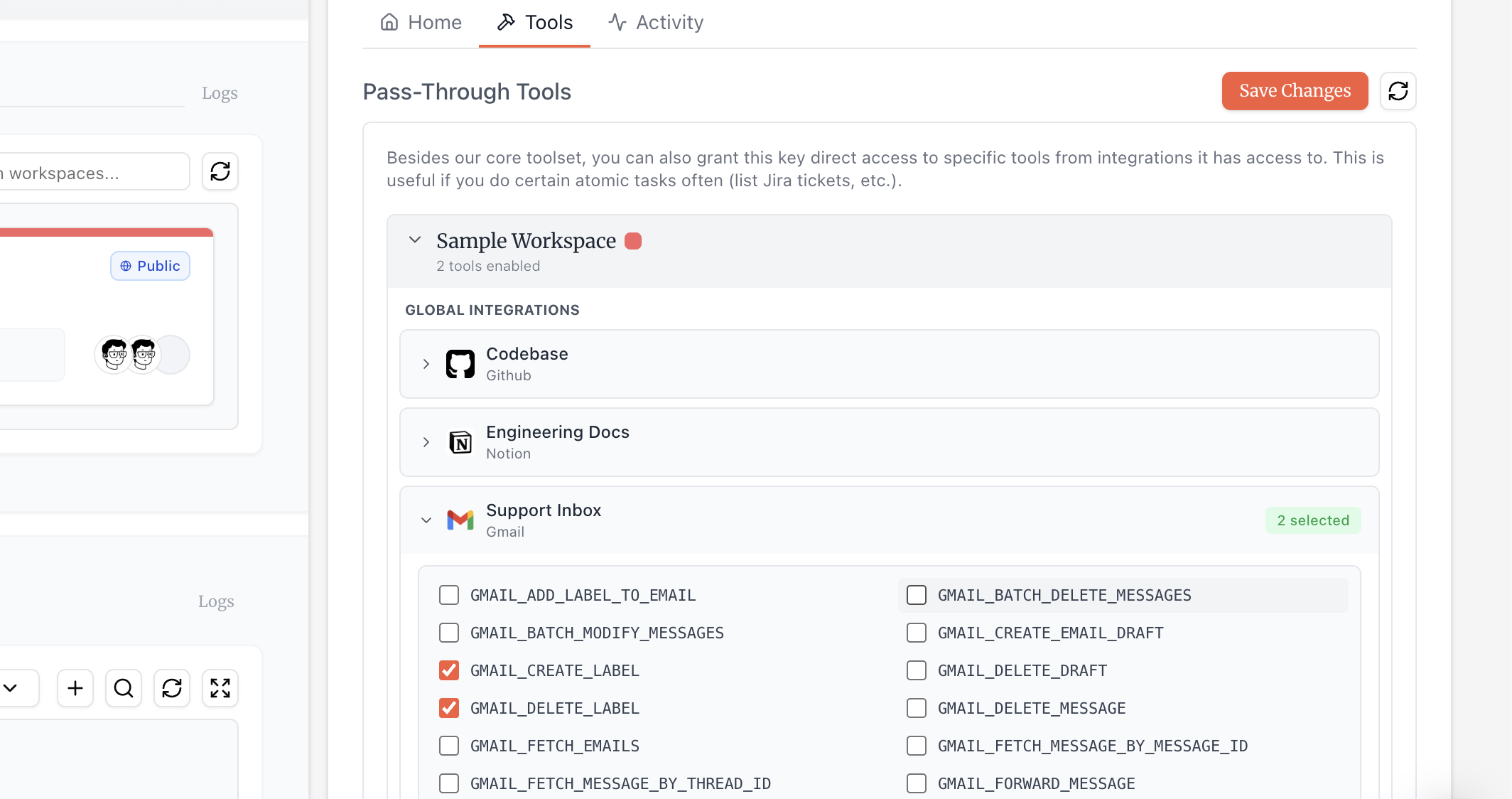Click the Gmail icon for Support Inbox
The image size is (1512, 799).
[x=460, y=520]
